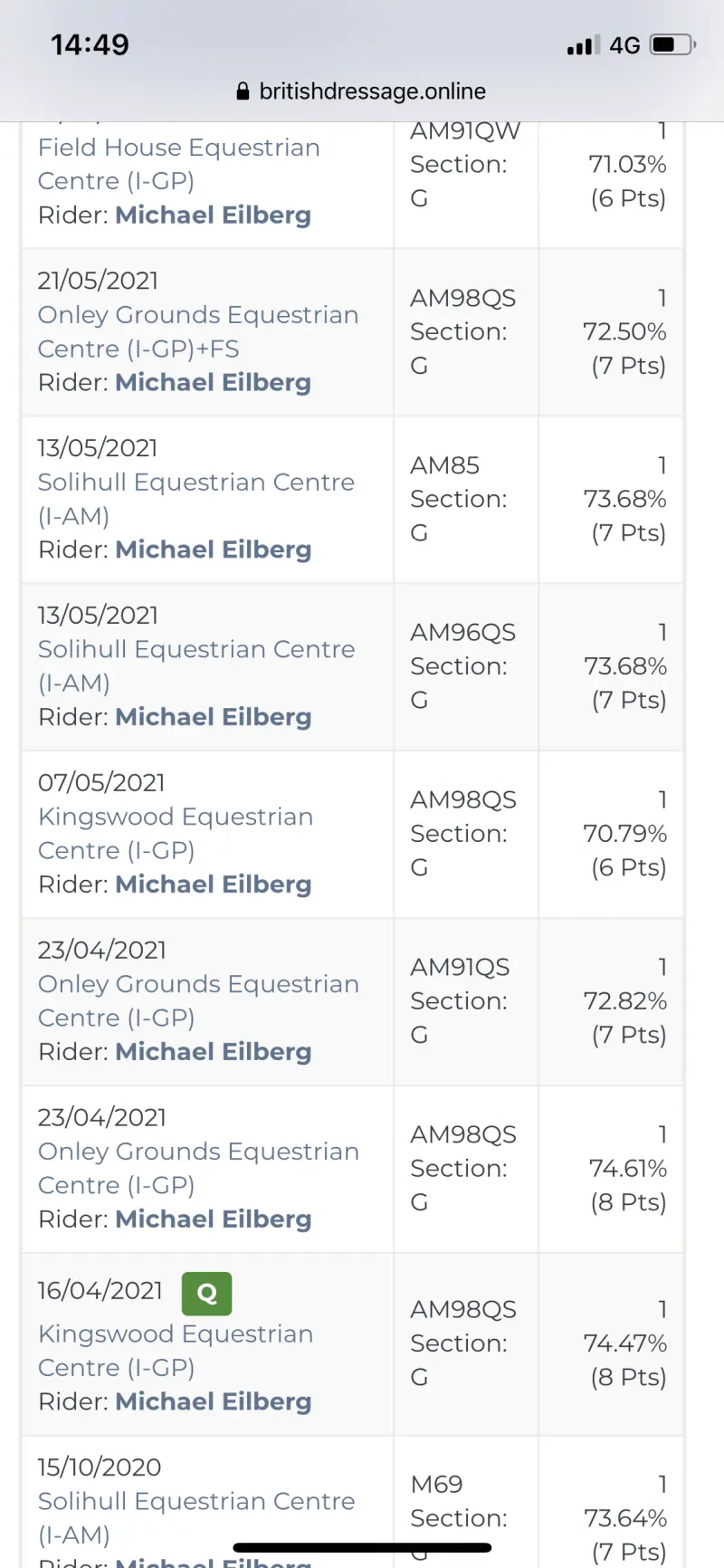Open Onley Grounds link for 74.61% result

pyautogui.click(x=197, y=1168)
